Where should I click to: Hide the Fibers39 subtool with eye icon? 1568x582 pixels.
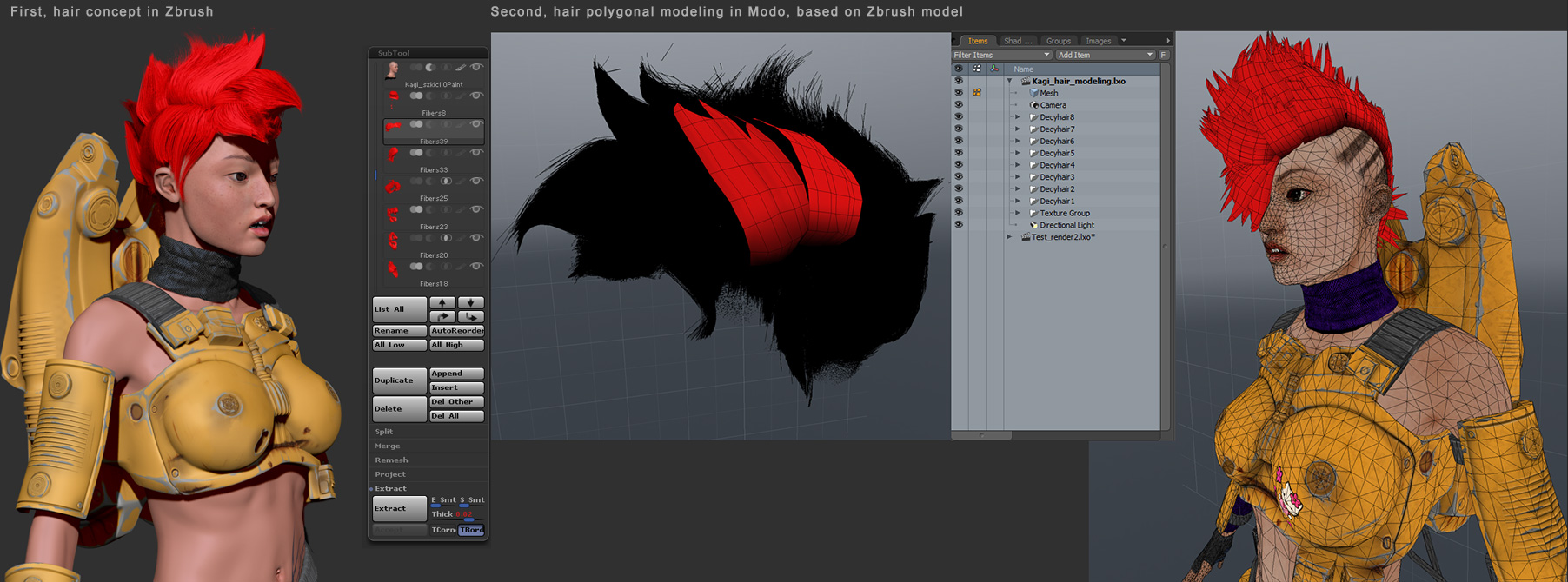[x=476, y=125]
